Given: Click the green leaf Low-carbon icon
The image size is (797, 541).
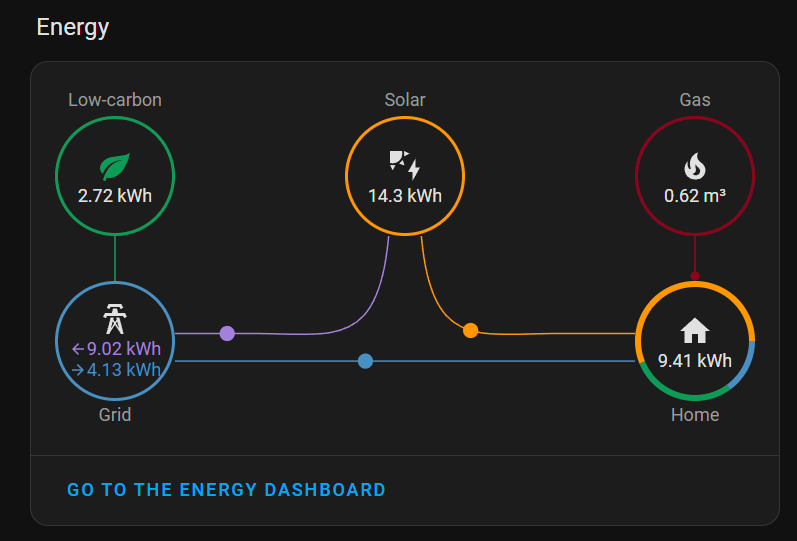Looking at the screenshot, I should pyautogui.click(x=115, y=166).
